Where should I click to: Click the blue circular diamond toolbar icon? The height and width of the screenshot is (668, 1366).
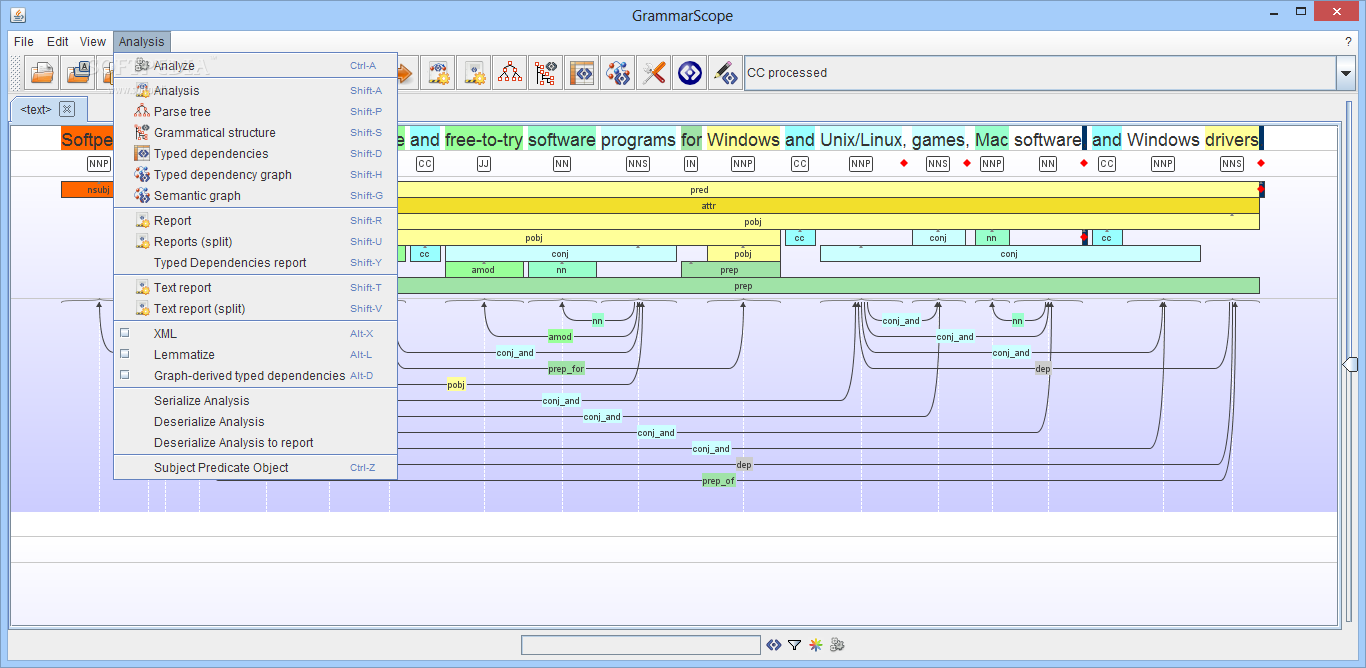click(690, 73)
